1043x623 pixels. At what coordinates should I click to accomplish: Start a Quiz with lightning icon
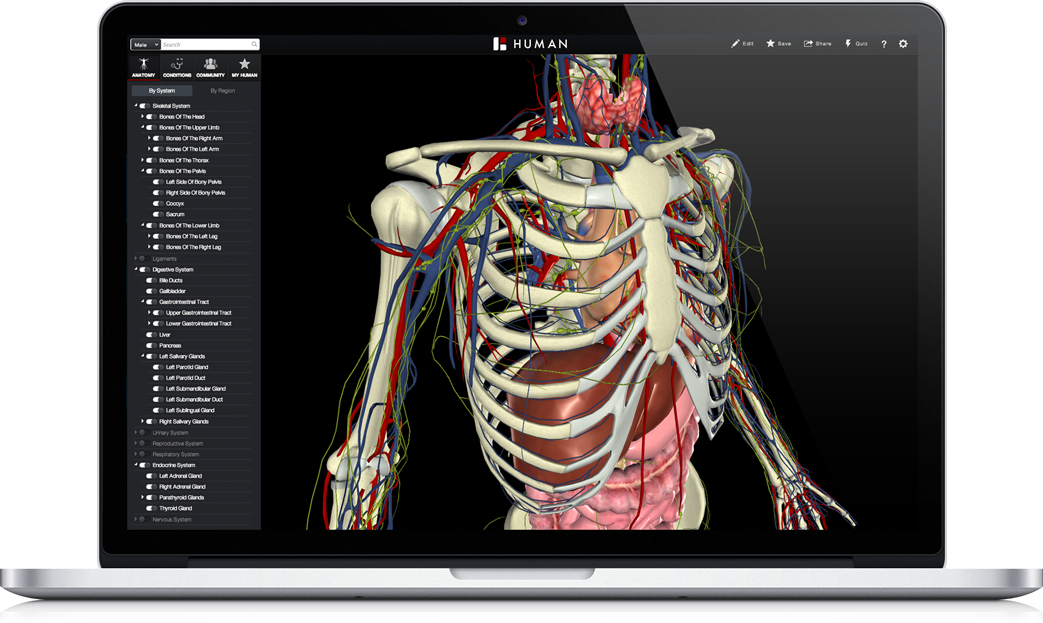[856, 44]
